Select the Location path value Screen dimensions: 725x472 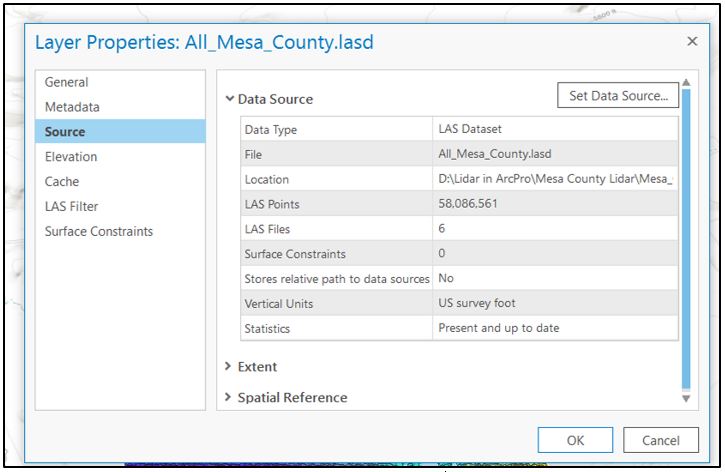click(x=555, y=178)
